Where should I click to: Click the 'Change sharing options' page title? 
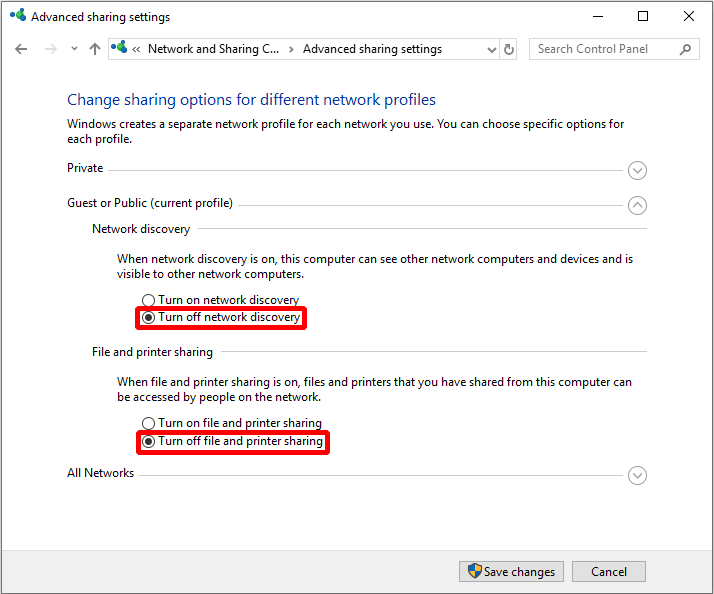(x=251, y=100)
